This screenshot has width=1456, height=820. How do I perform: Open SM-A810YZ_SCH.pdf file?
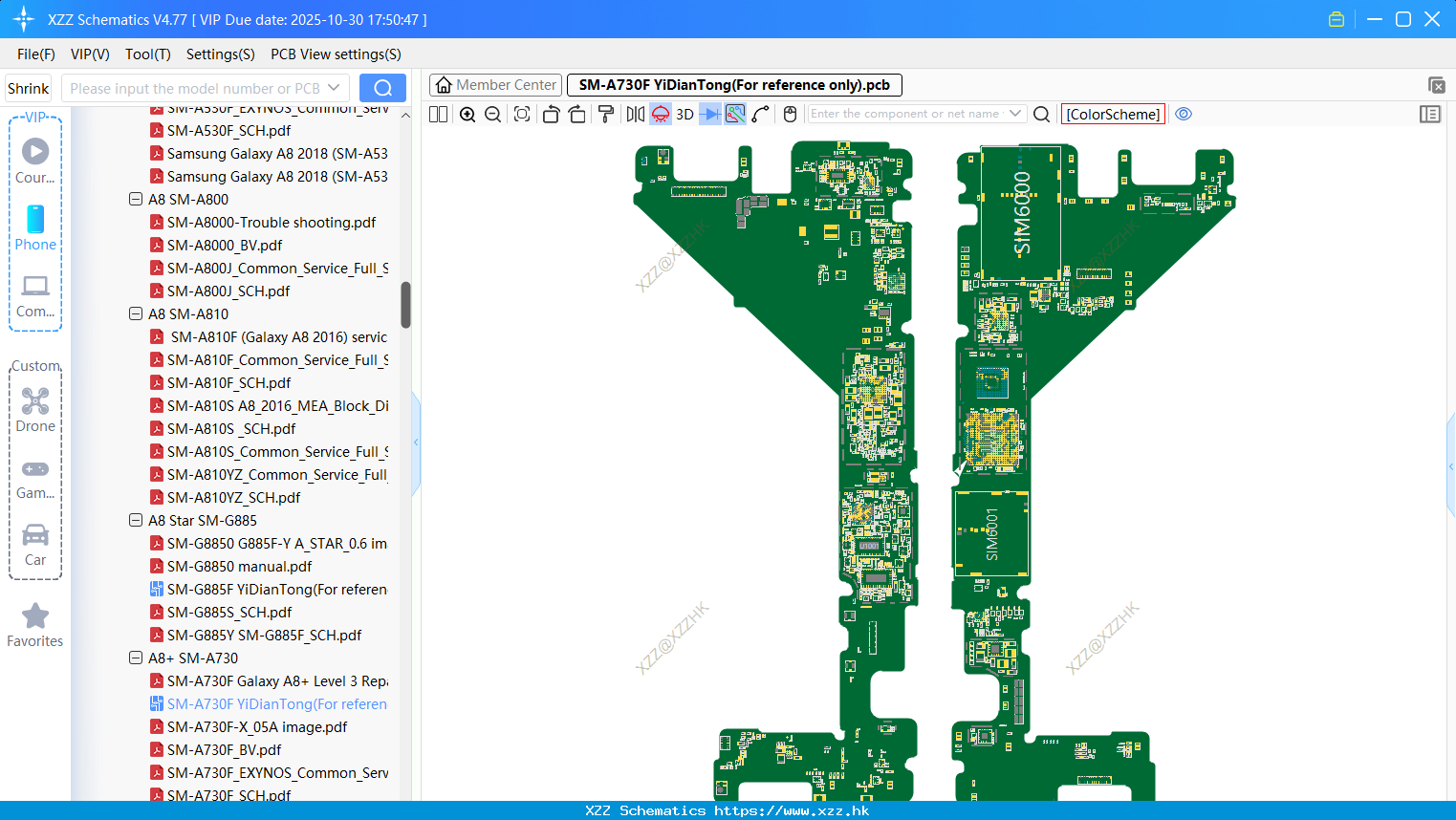(x=233, y=498)
